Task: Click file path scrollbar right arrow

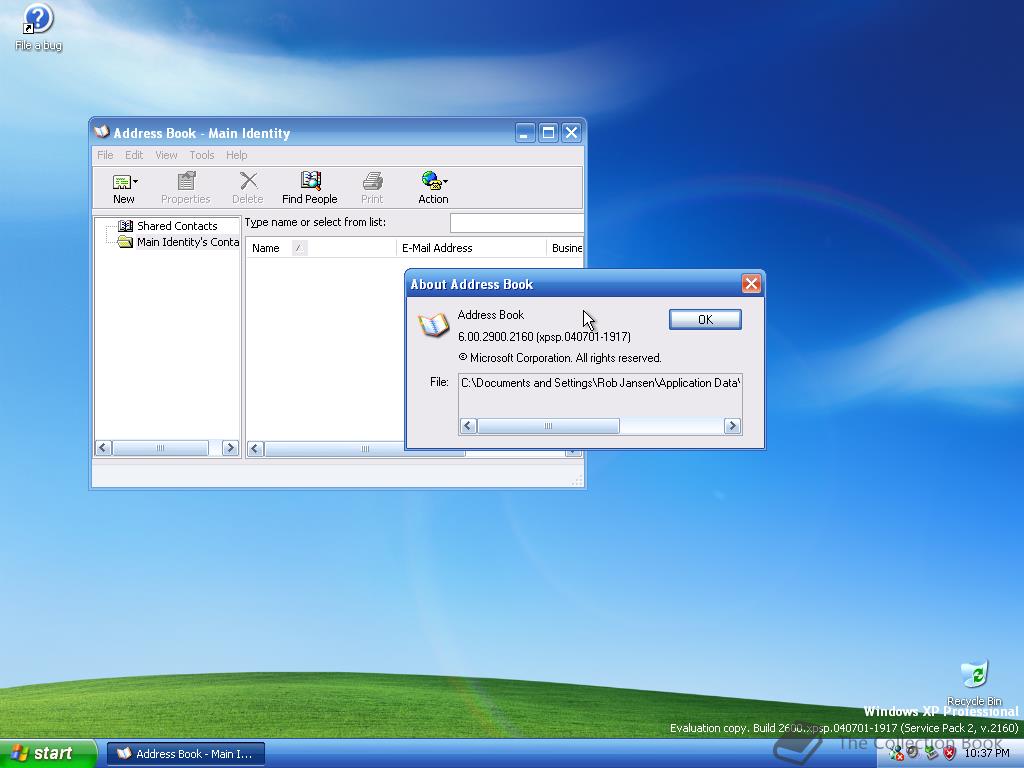Action: [x=732, y=426]
